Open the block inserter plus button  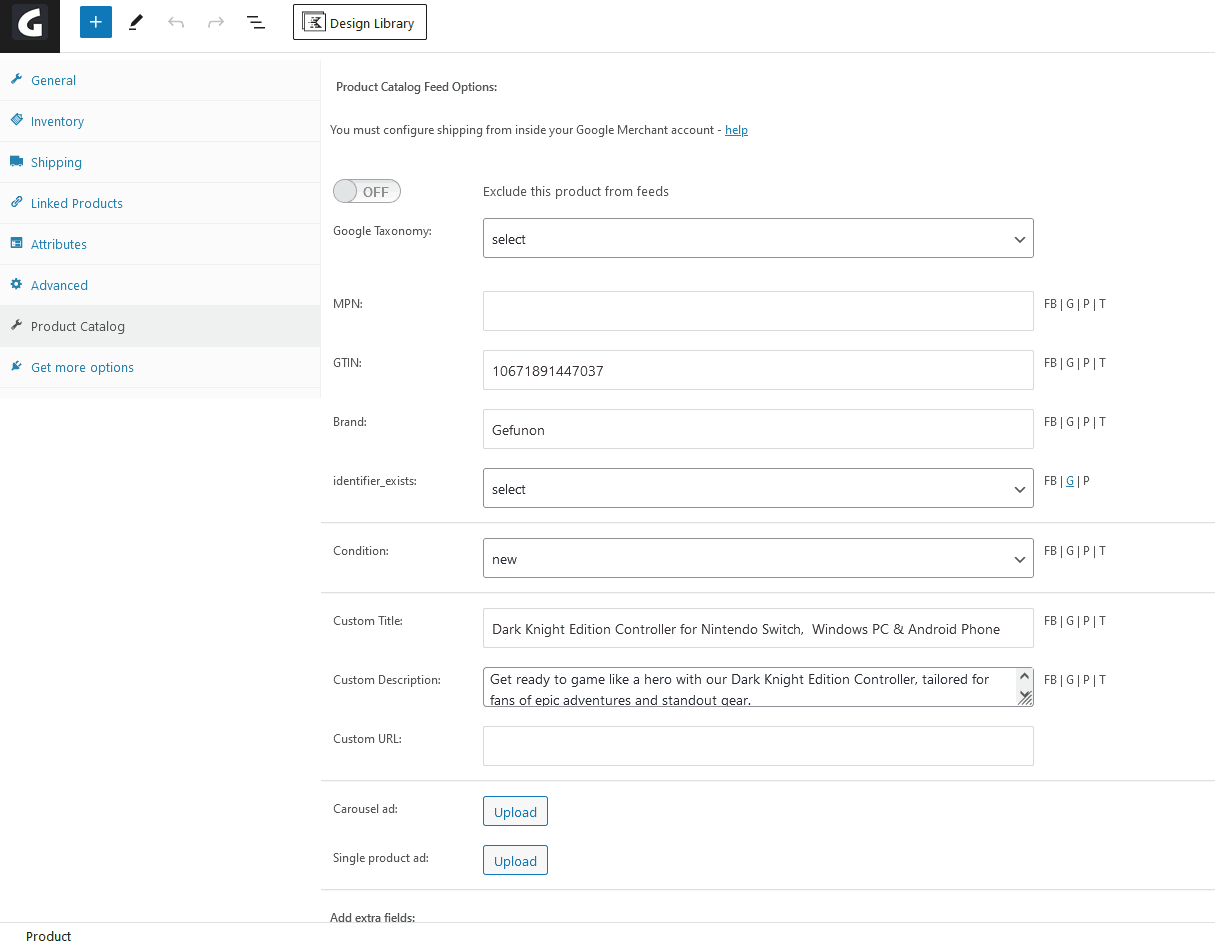point(96,22)
